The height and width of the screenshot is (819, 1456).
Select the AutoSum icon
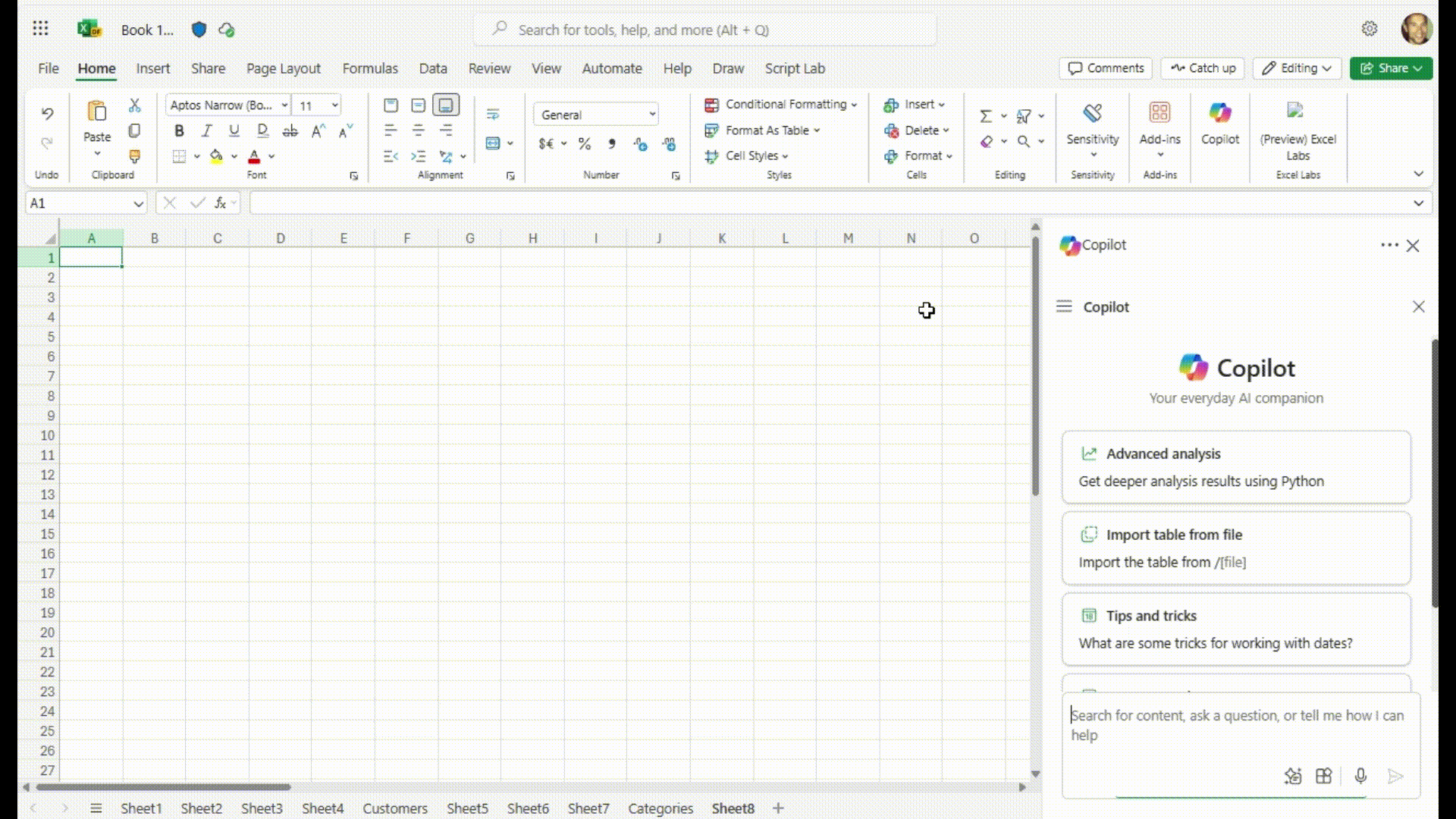point(987,116)
